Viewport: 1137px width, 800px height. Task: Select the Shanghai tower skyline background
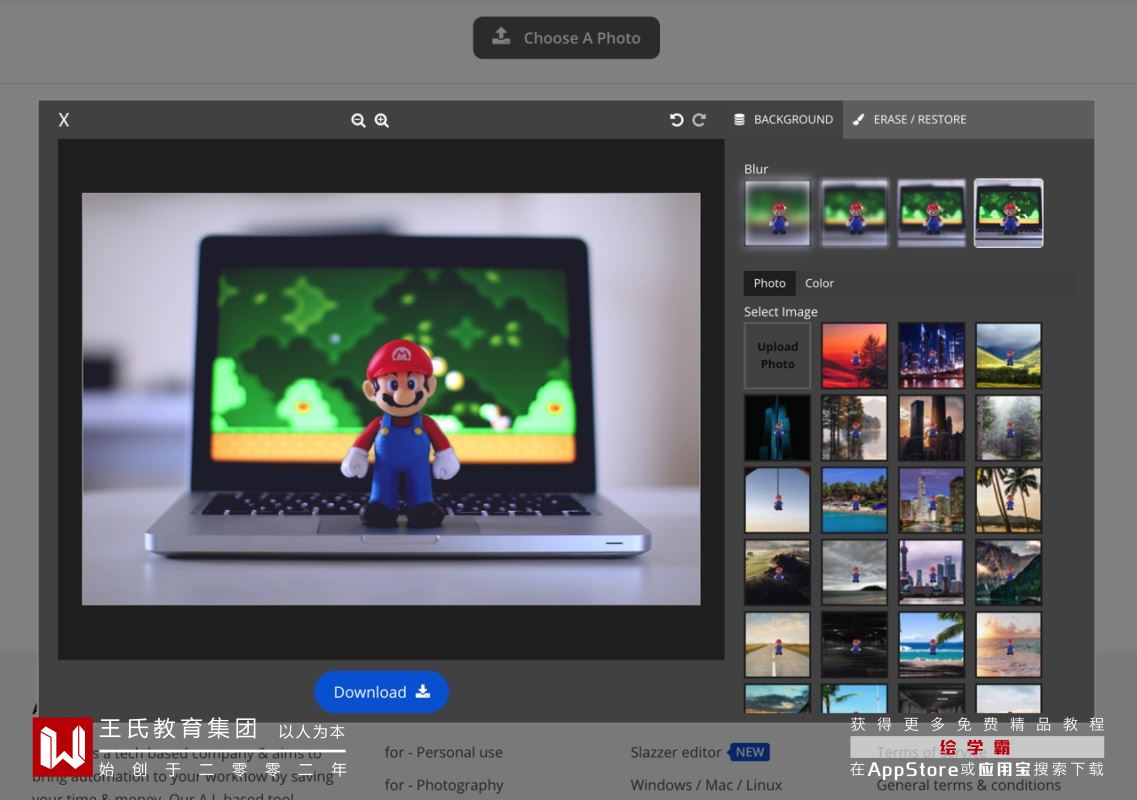coord(932,572)
